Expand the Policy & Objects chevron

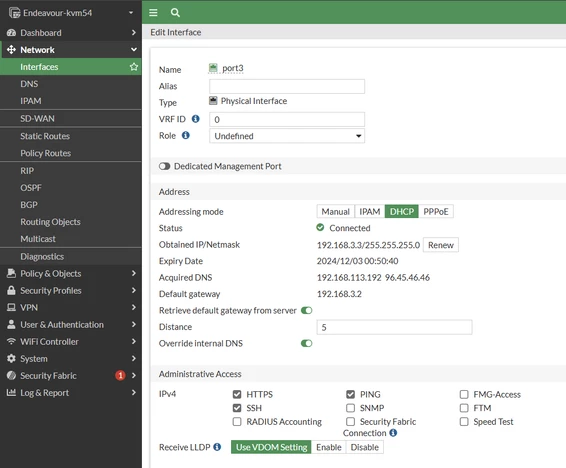[x=134, y=274]
